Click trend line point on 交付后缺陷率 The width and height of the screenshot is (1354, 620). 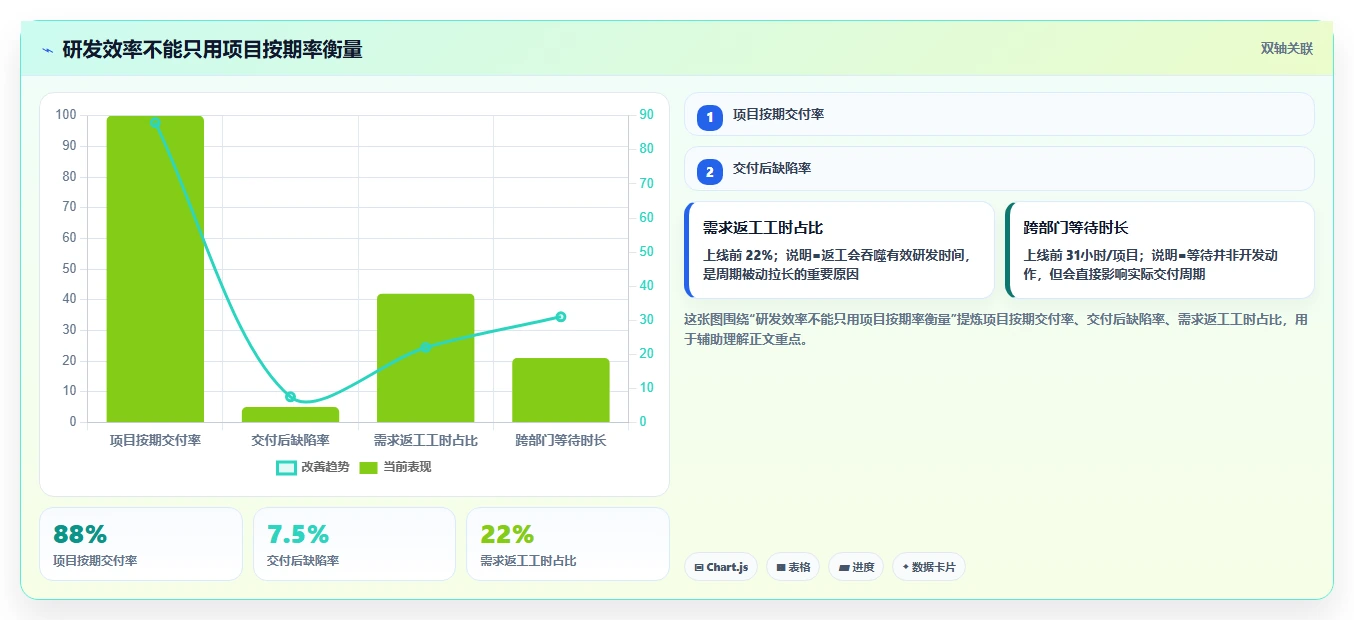pyautogui.click(x=290, y=397)
